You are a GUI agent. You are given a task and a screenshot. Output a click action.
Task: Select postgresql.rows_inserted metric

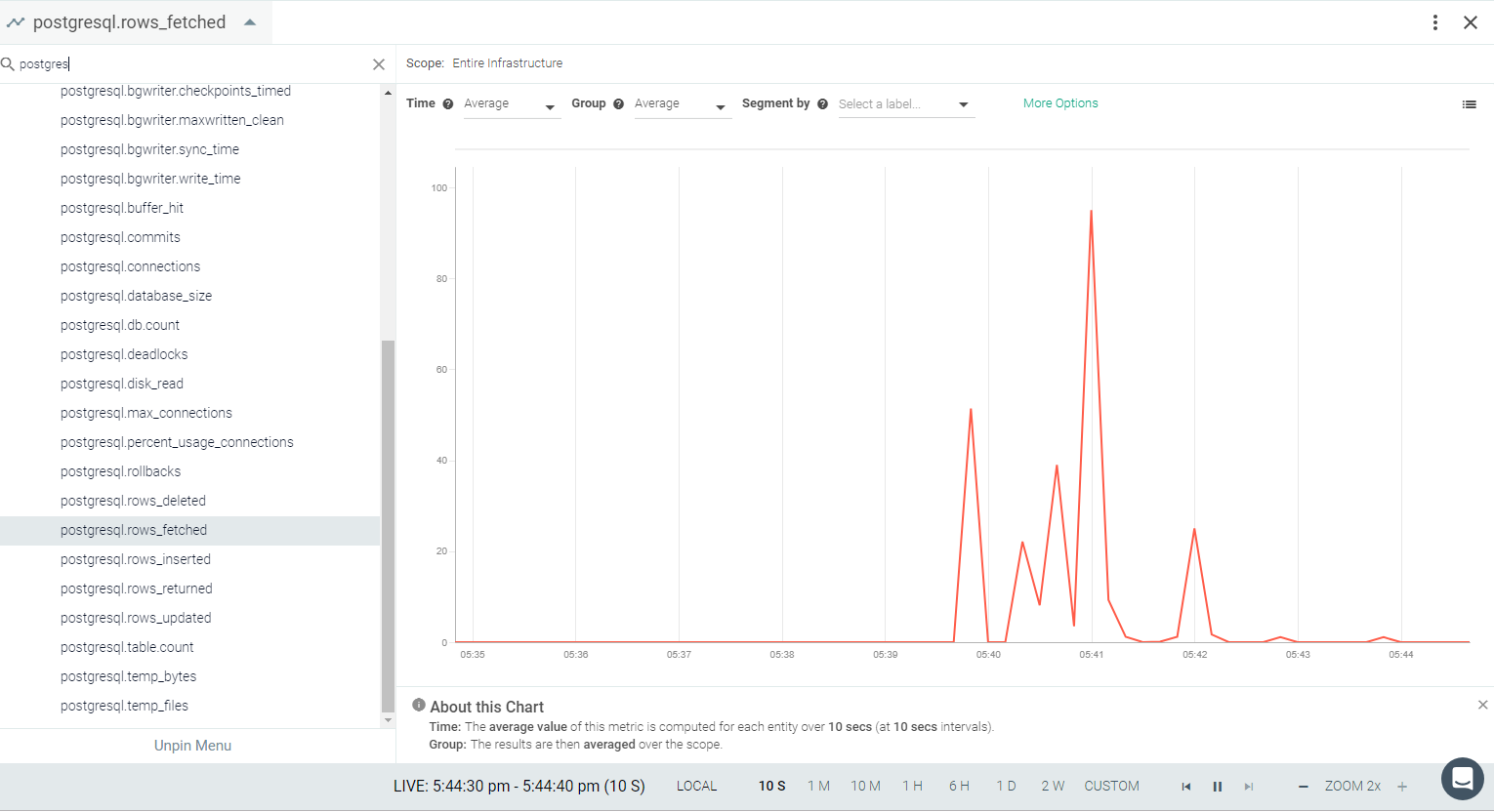point(136,559)
